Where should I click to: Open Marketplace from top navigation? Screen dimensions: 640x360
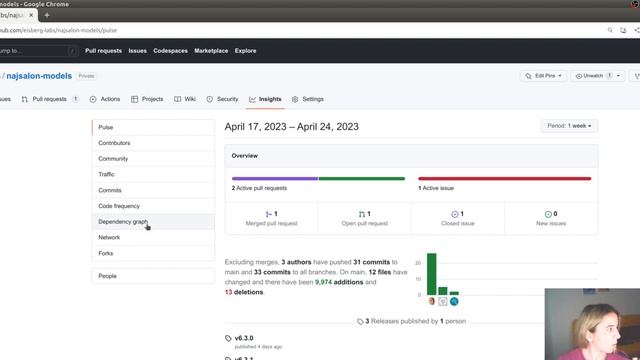[x=211, y=51]
